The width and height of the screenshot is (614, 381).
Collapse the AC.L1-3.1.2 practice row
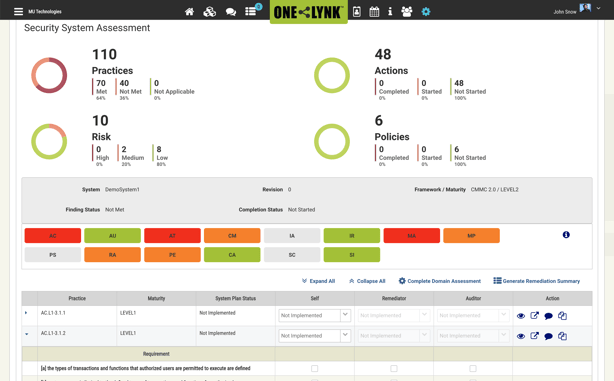click(x=27, y=334)
